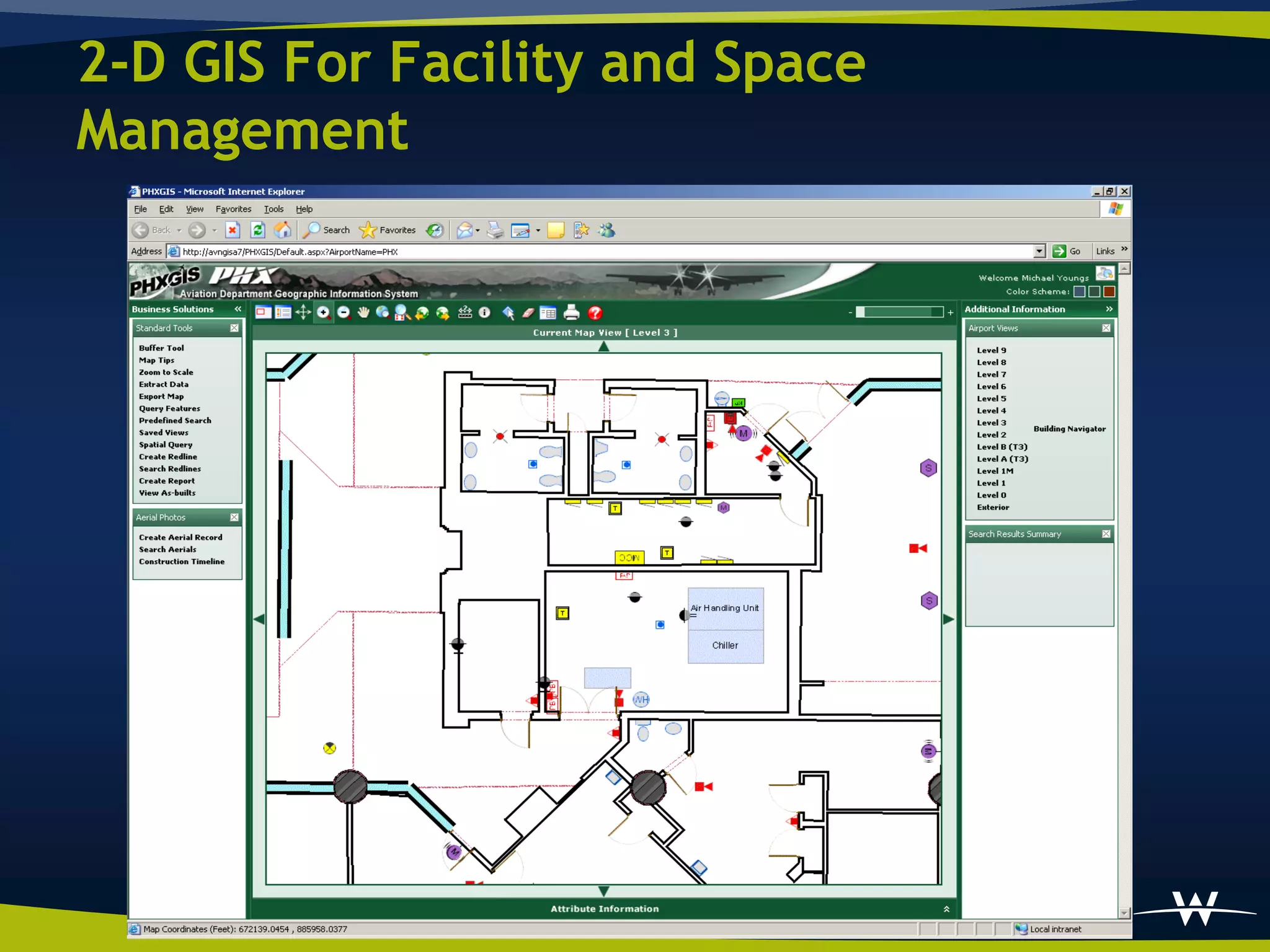The width and height of the screenshot is (1270, 952).
Task: Open the Tools menu
Action: point(273,209)
